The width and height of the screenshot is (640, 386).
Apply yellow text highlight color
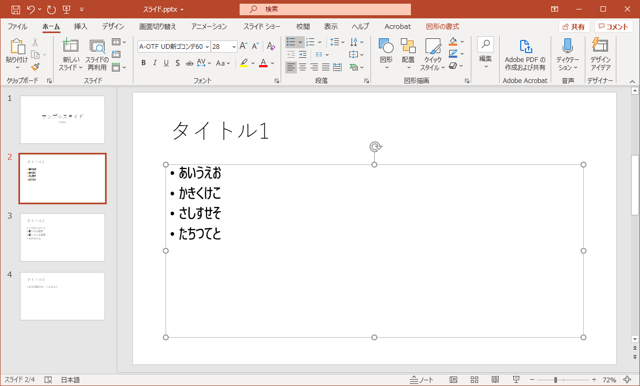[244, 63]
